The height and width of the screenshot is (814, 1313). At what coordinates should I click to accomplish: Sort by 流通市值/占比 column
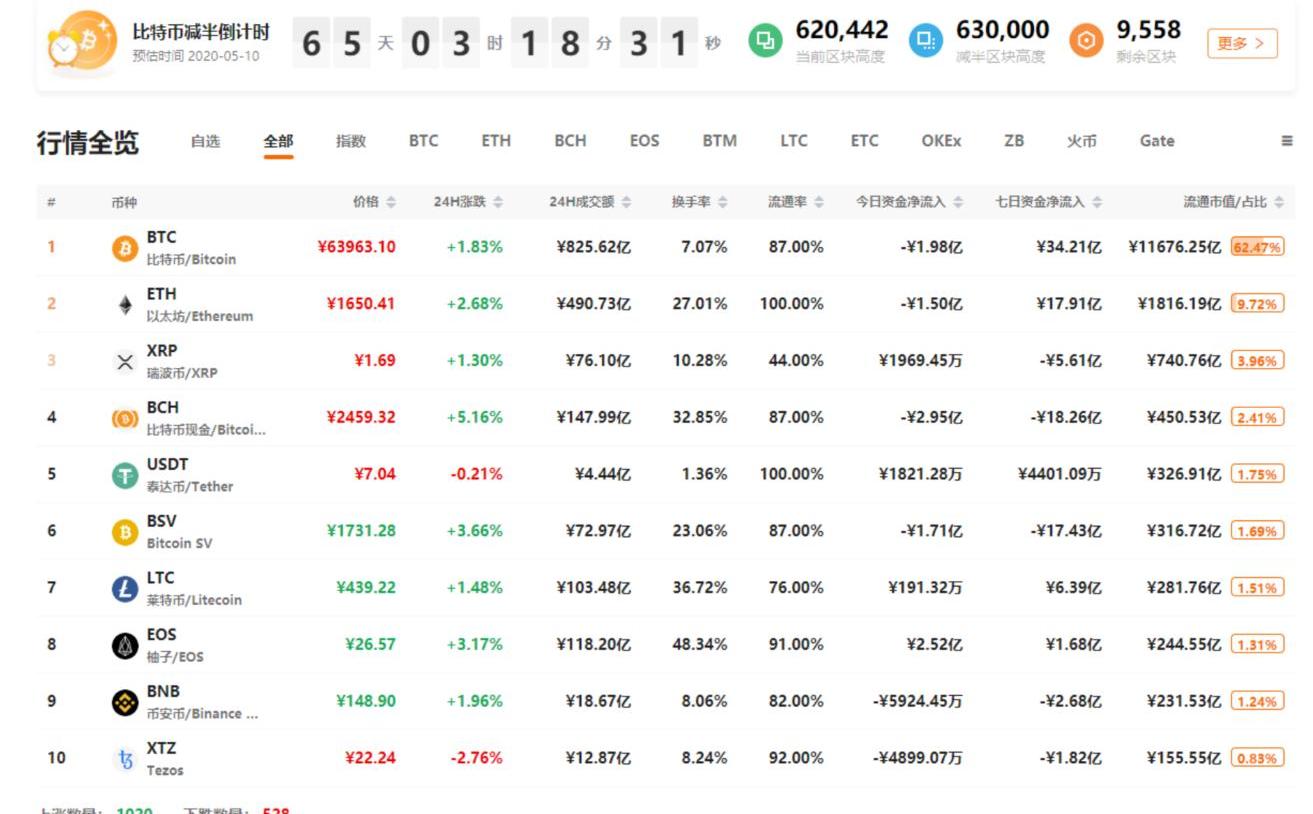click(x=1232, y=202)
